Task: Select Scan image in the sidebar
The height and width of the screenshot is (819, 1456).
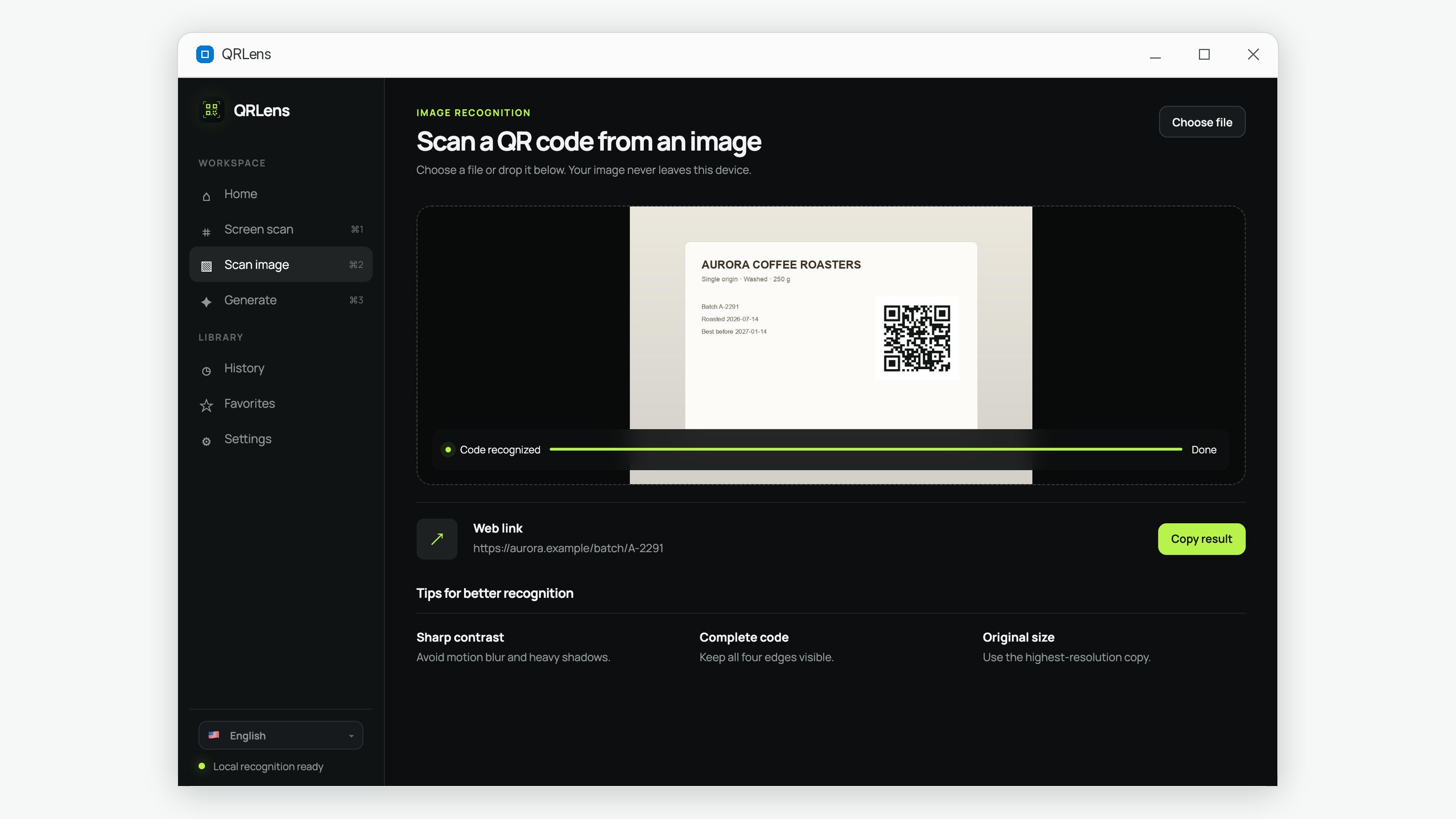Action: (281, 264)
